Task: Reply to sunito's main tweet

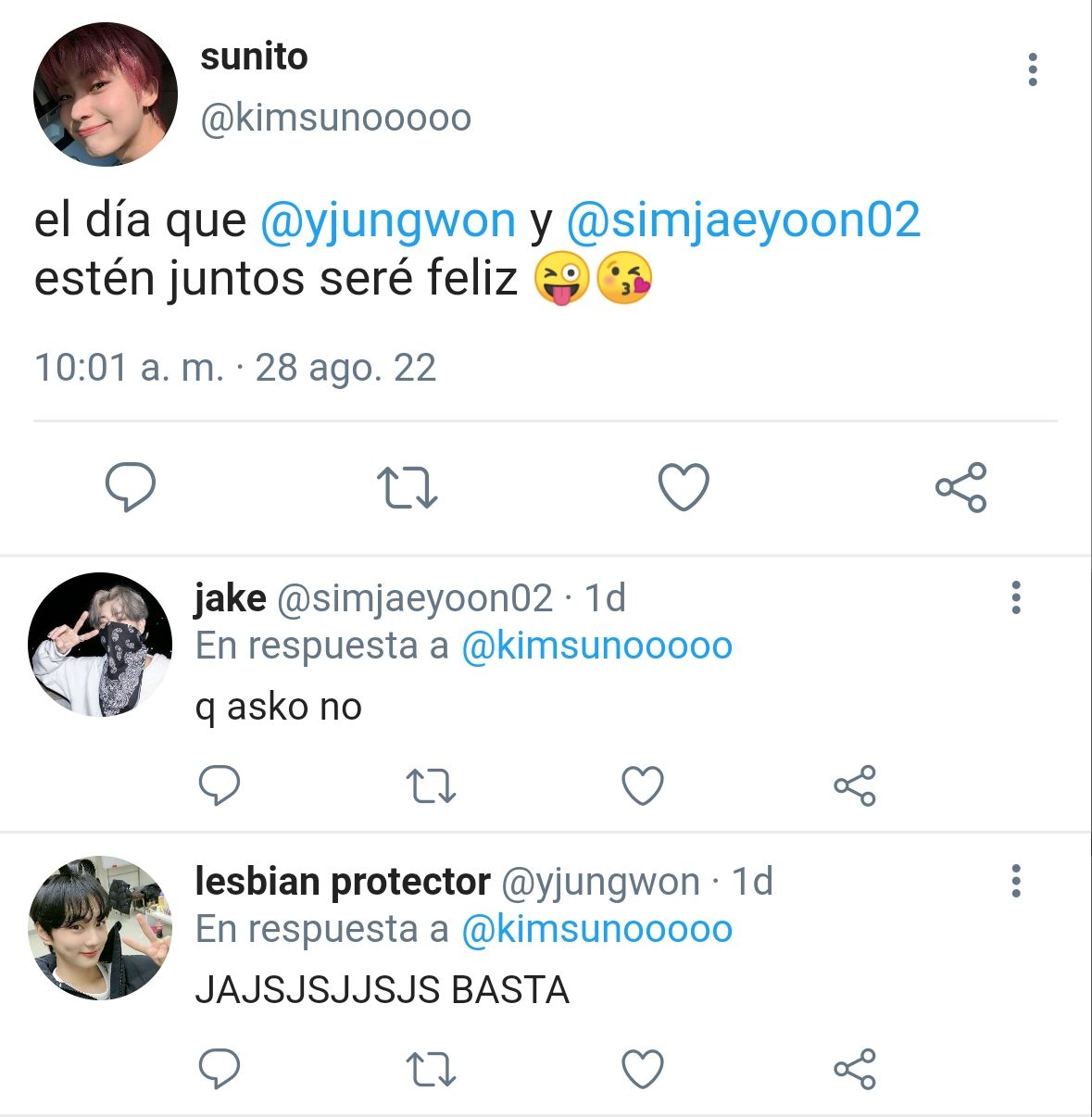Action: click(x=130, y=487)
